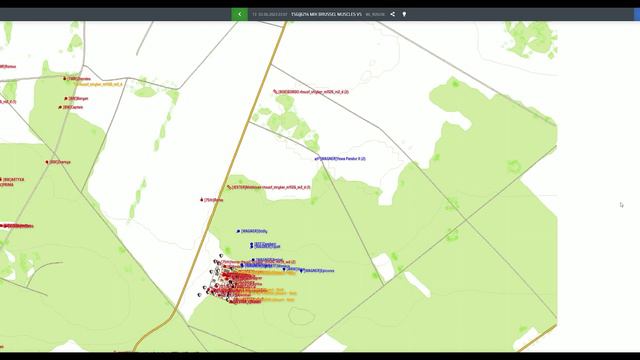Click the red vehicle marker below the 'Hawk Pandur' marker
This screenshot has width=640, height=360.
click(229, 187)
